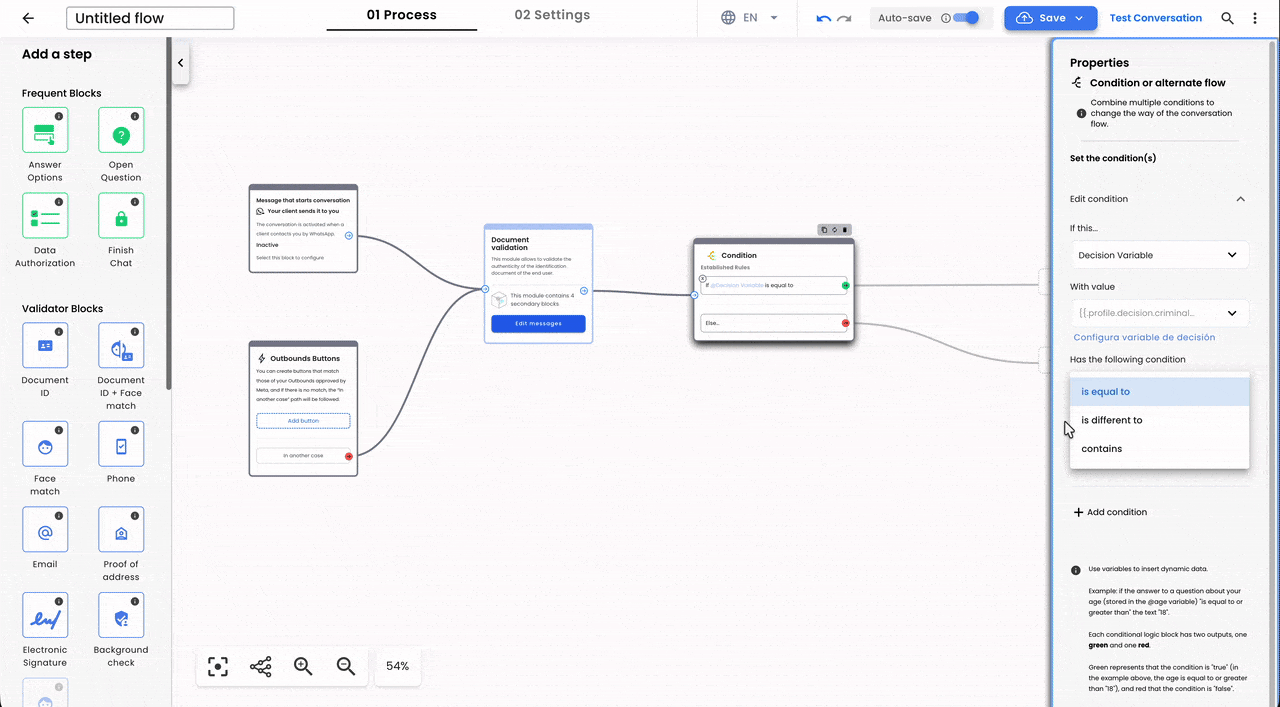Click the Test Conversation link

click(1155, 18)
